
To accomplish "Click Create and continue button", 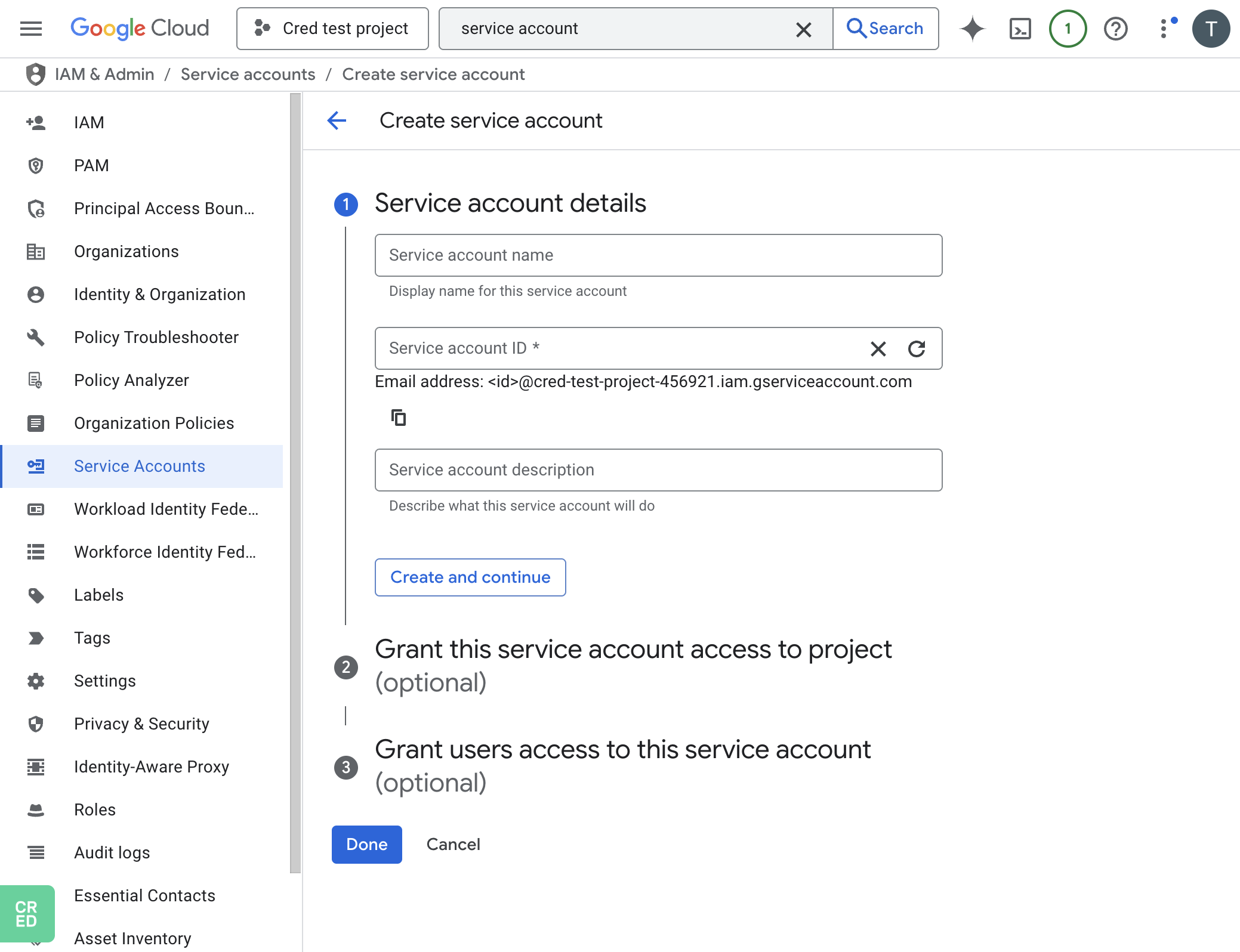I will pyautogui.click(x=470, y=577).
